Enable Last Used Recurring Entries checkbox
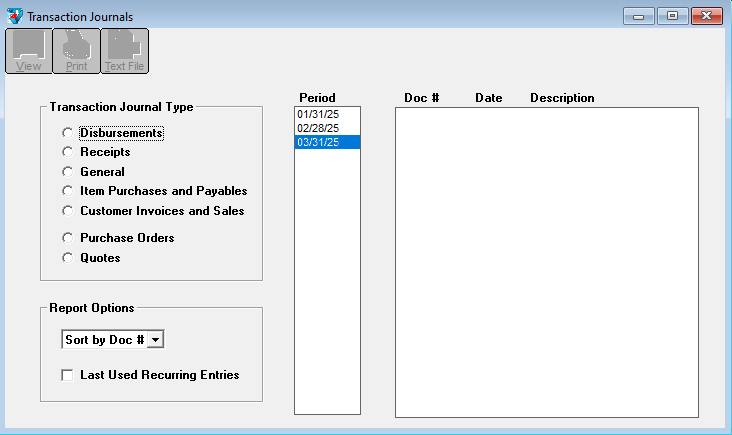 pos(68,375)
